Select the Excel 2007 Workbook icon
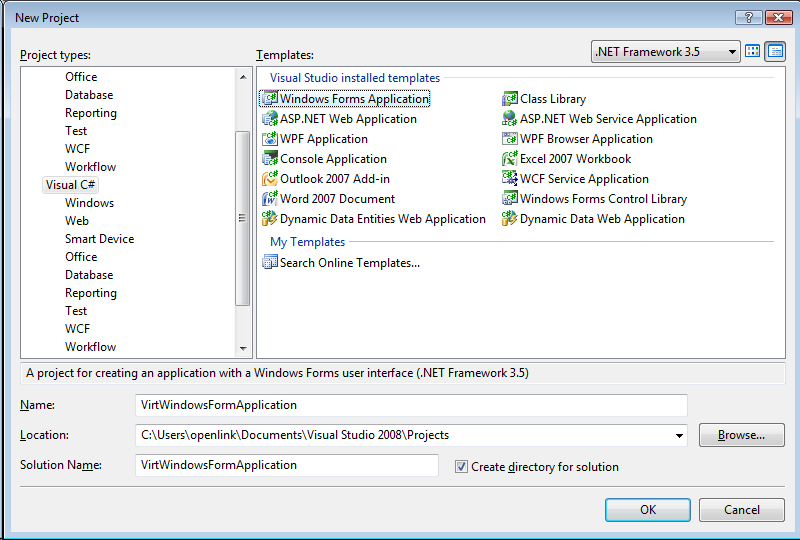Screen dimensions: 800x540 click(x=509, y=159)
